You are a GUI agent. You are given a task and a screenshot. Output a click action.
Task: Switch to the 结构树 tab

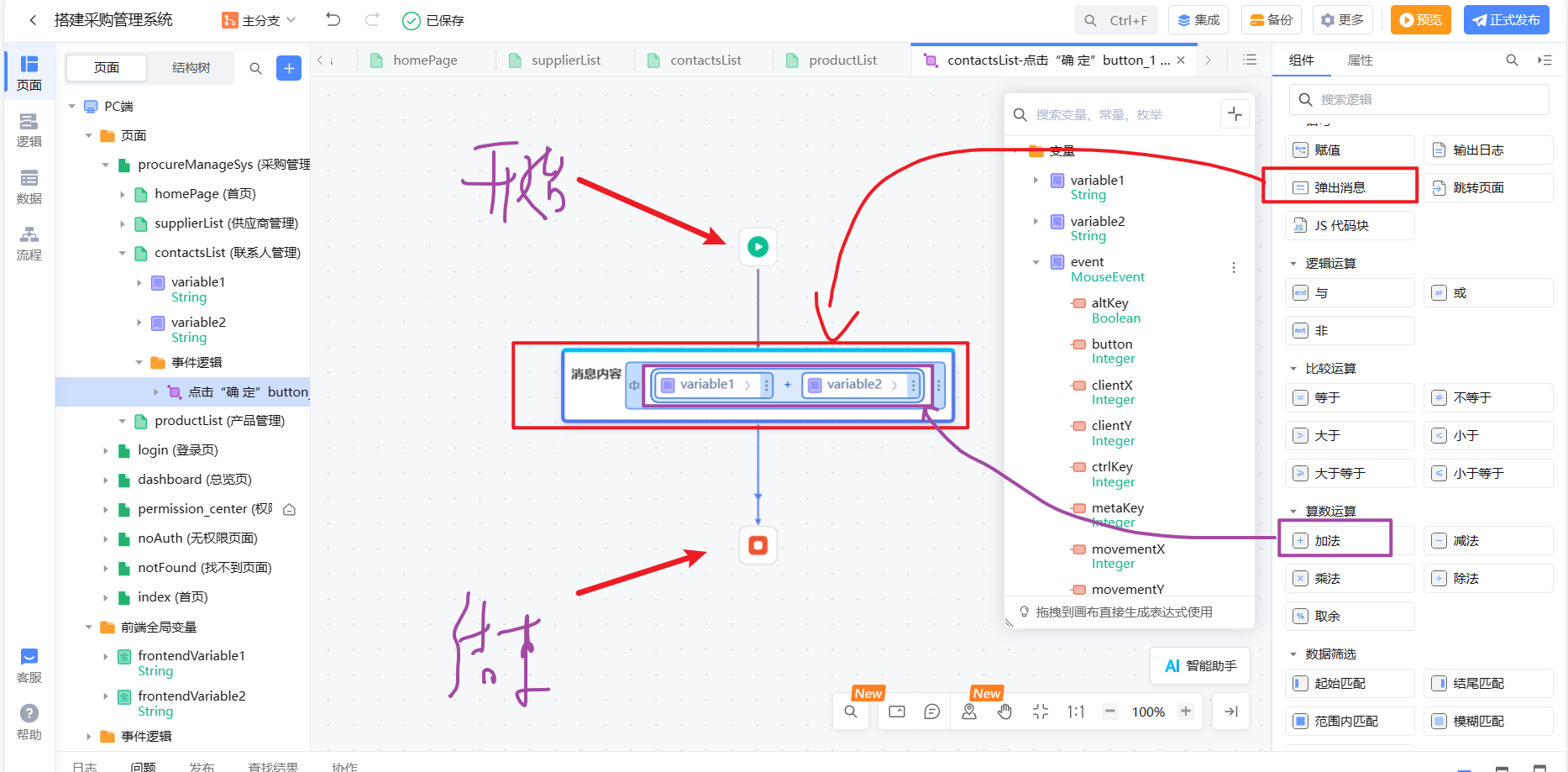point(191,68)
